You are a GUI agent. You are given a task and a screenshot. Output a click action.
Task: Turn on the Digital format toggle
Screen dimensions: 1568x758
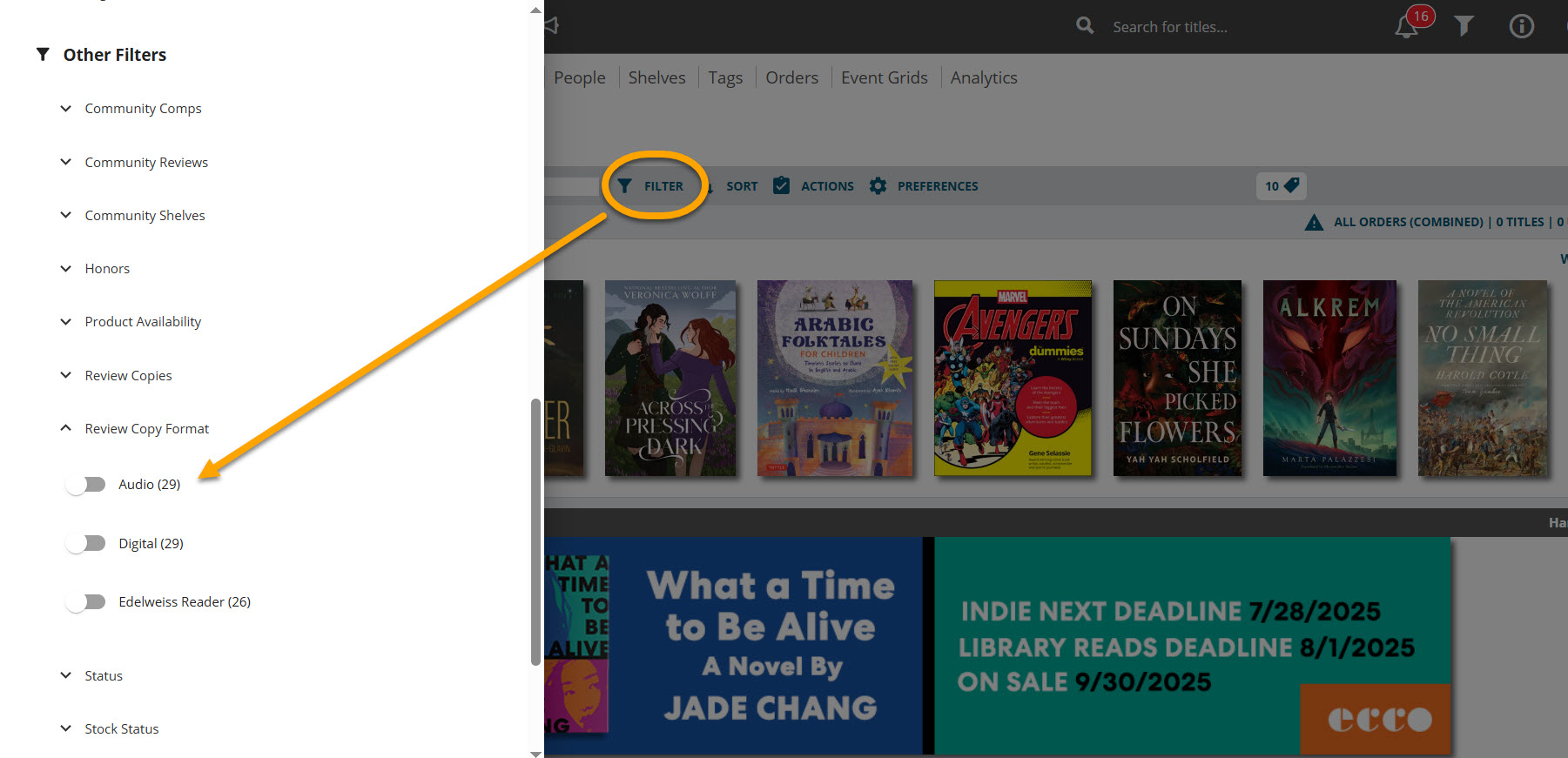coord(85,544)
